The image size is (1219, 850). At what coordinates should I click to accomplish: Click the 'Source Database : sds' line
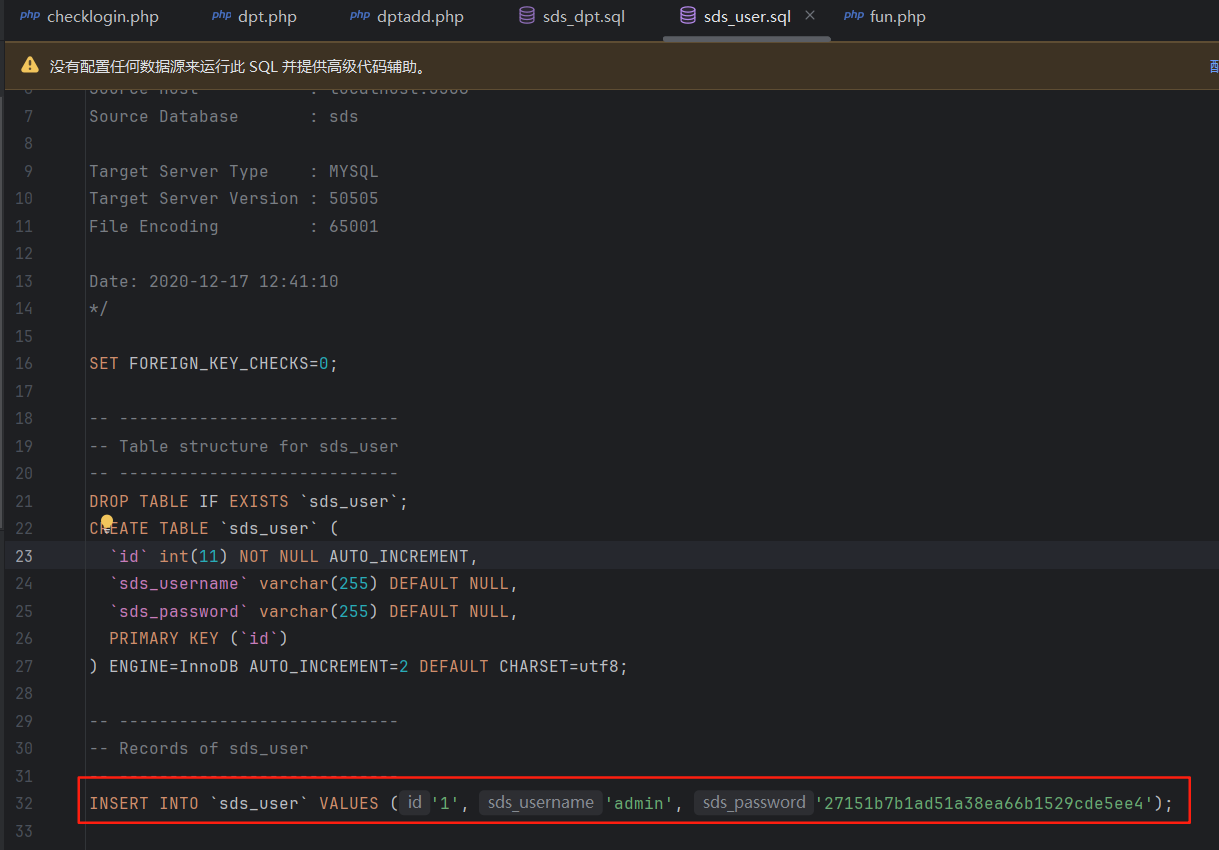pos(224,117)
